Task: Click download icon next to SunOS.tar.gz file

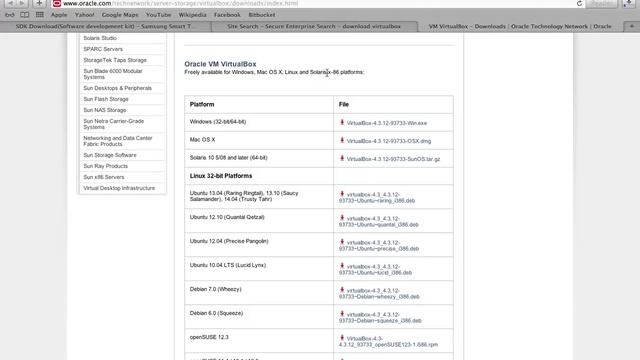Action: tap(342, 158)
